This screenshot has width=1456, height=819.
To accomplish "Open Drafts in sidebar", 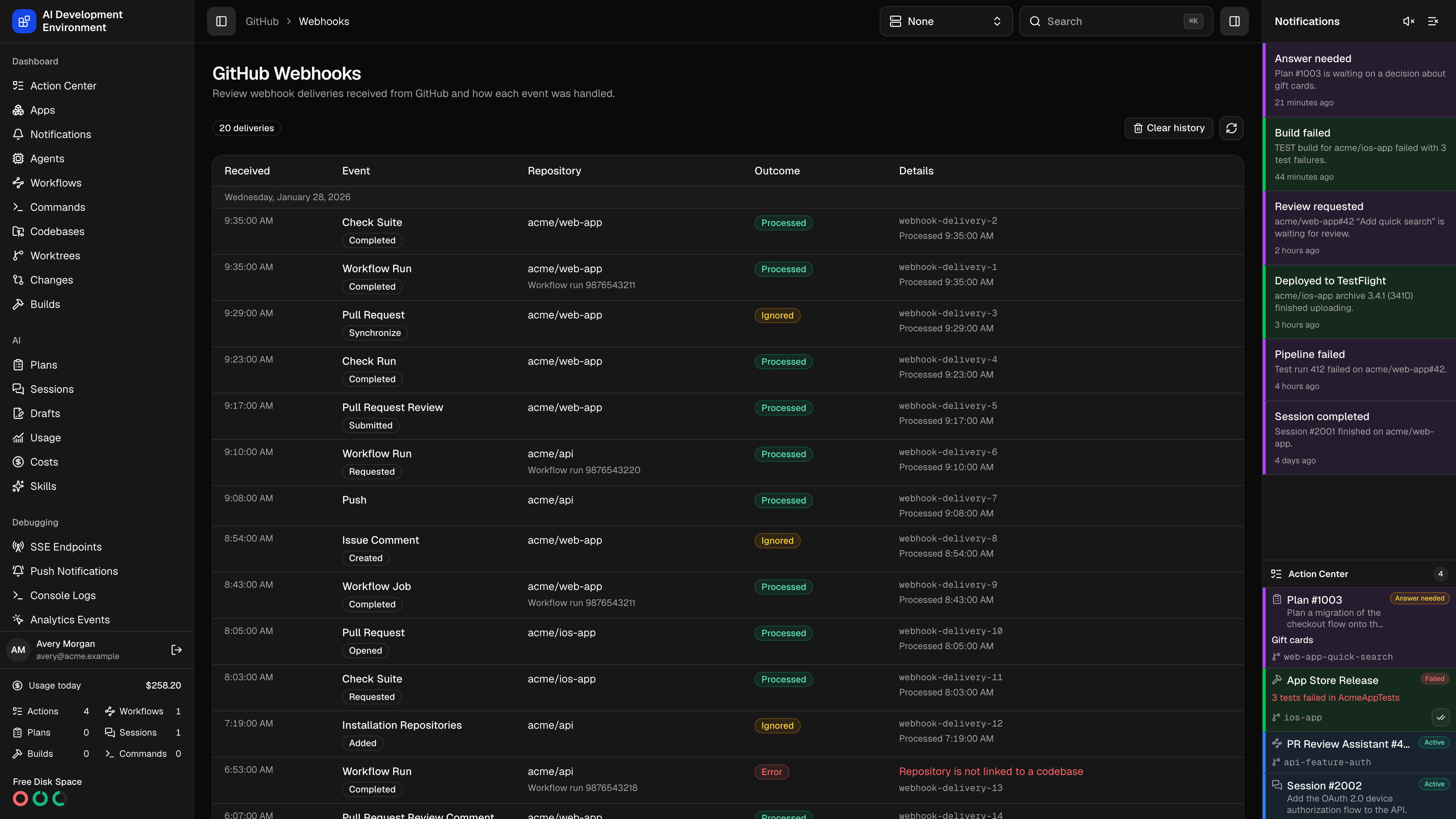I will click(97, 414).
